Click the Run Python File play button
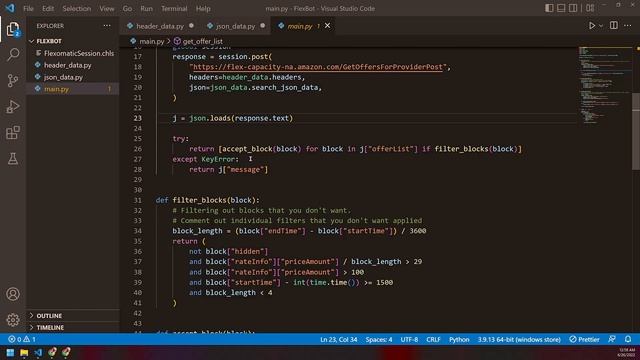 click(591, 25)
